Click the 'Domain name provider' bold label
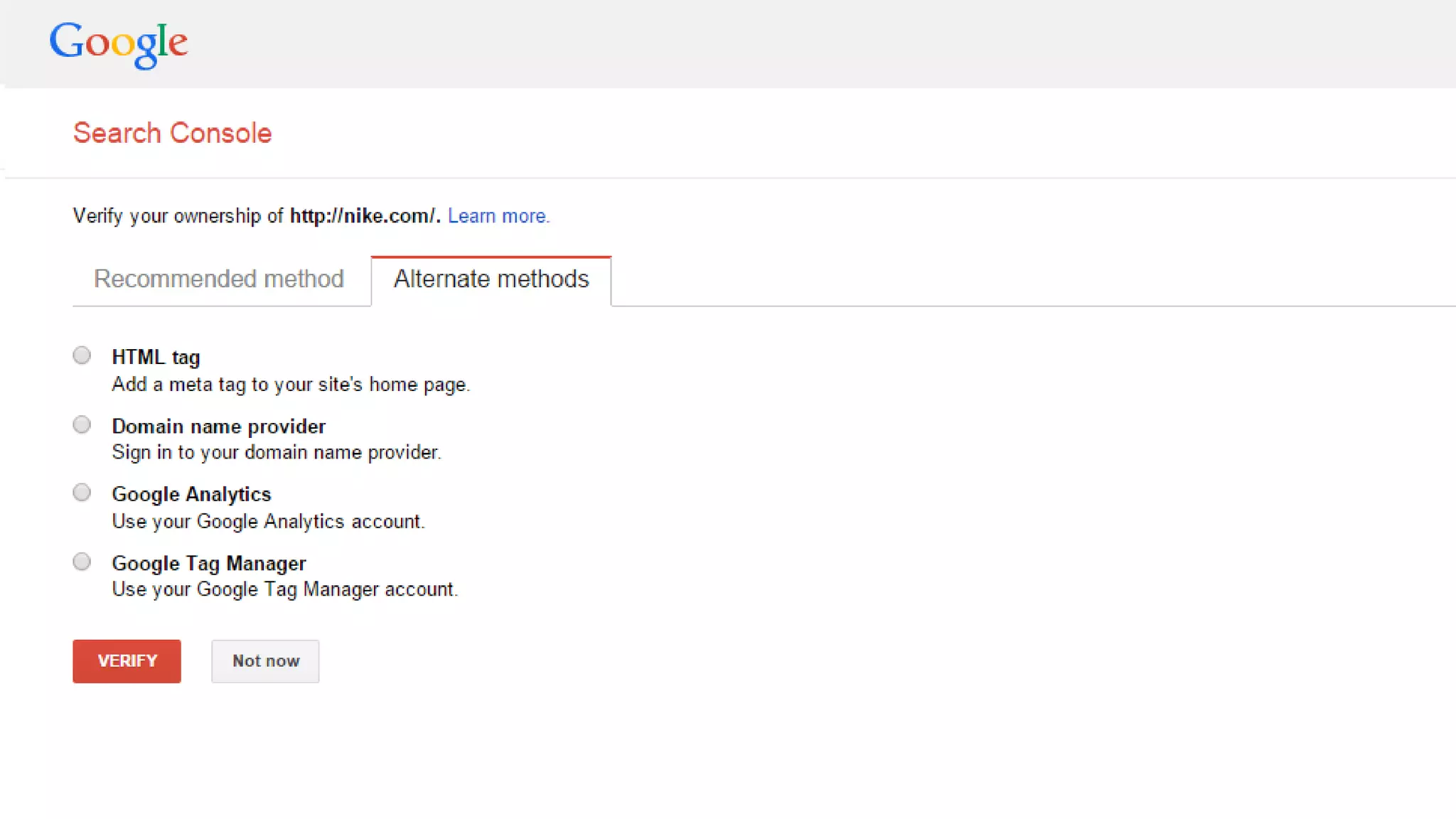The width and height of the screenshot is (1456, 819). [x=218, y=426]
